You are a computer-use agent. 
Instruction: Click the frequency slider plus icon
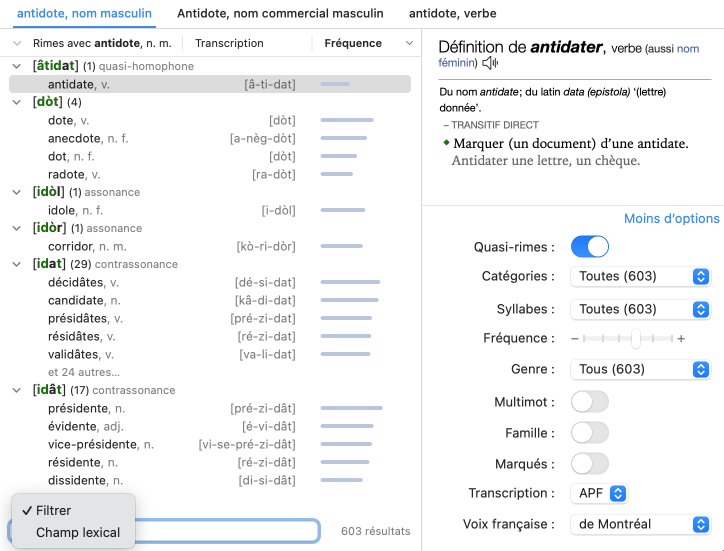(682, 339)
